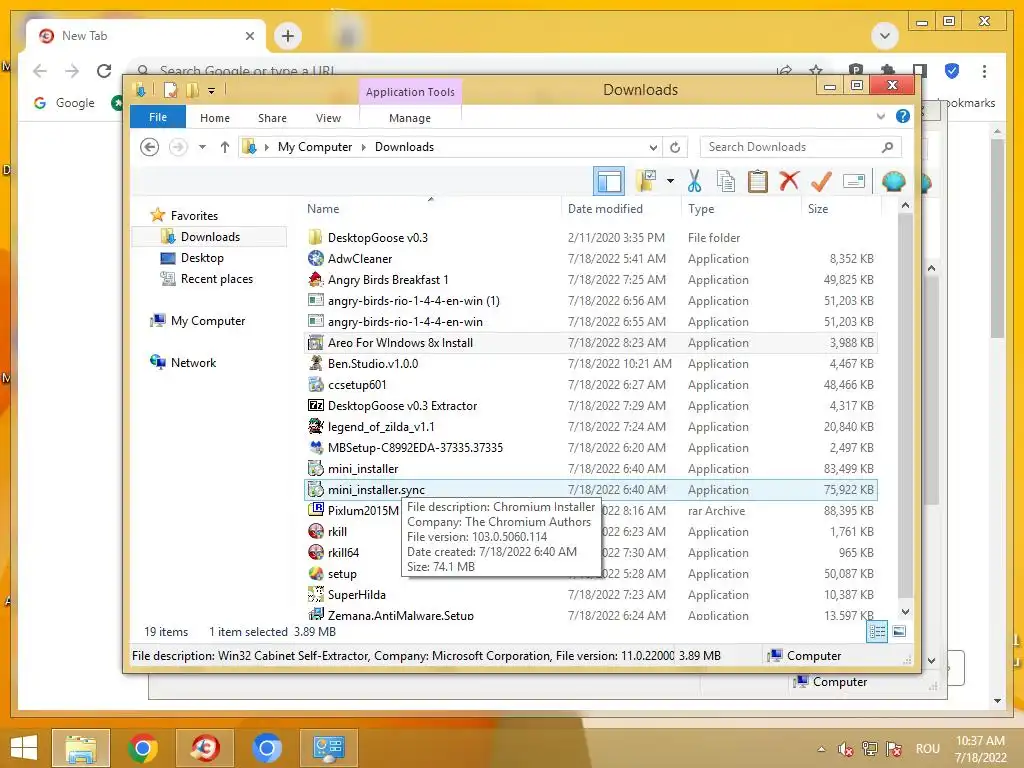Open the Explorer Help question mark icon
This screenshot has width=1024, height=768.
(x=903, y=116)
